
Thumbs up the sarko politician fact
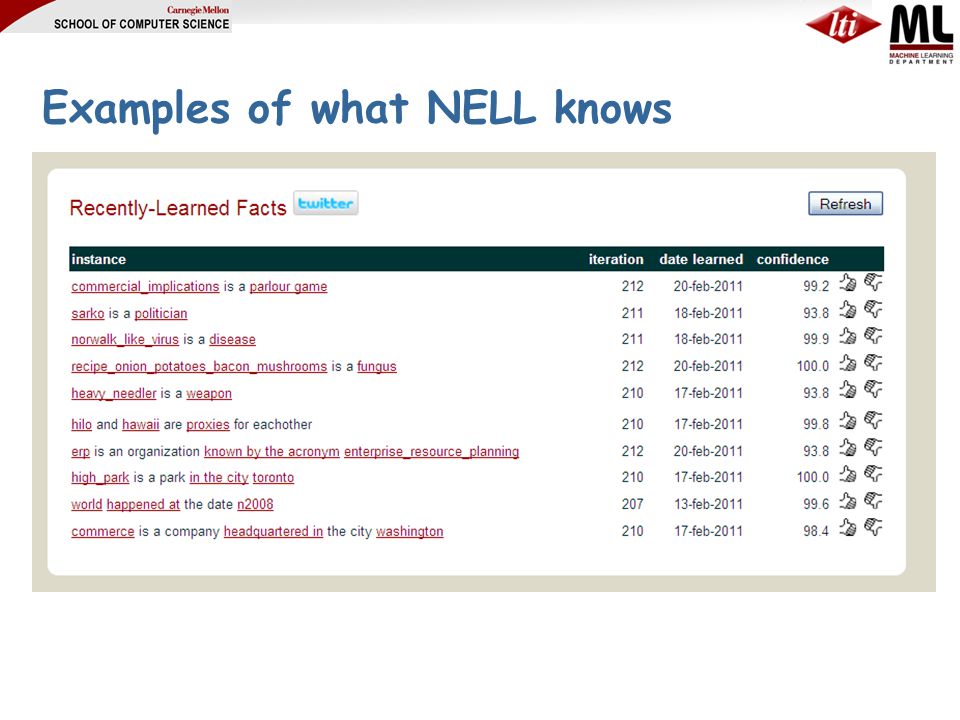(x=847, y=310)
